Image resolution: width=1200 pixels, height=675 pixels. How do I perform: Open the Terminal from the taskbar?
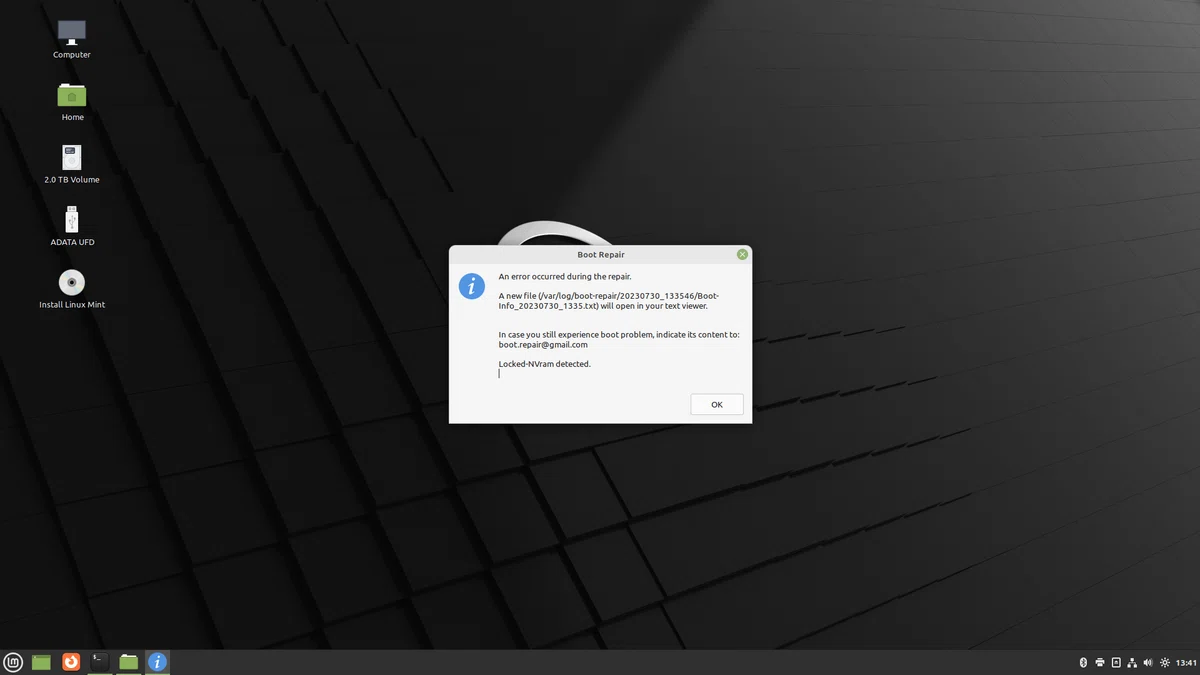coord(99,661)
